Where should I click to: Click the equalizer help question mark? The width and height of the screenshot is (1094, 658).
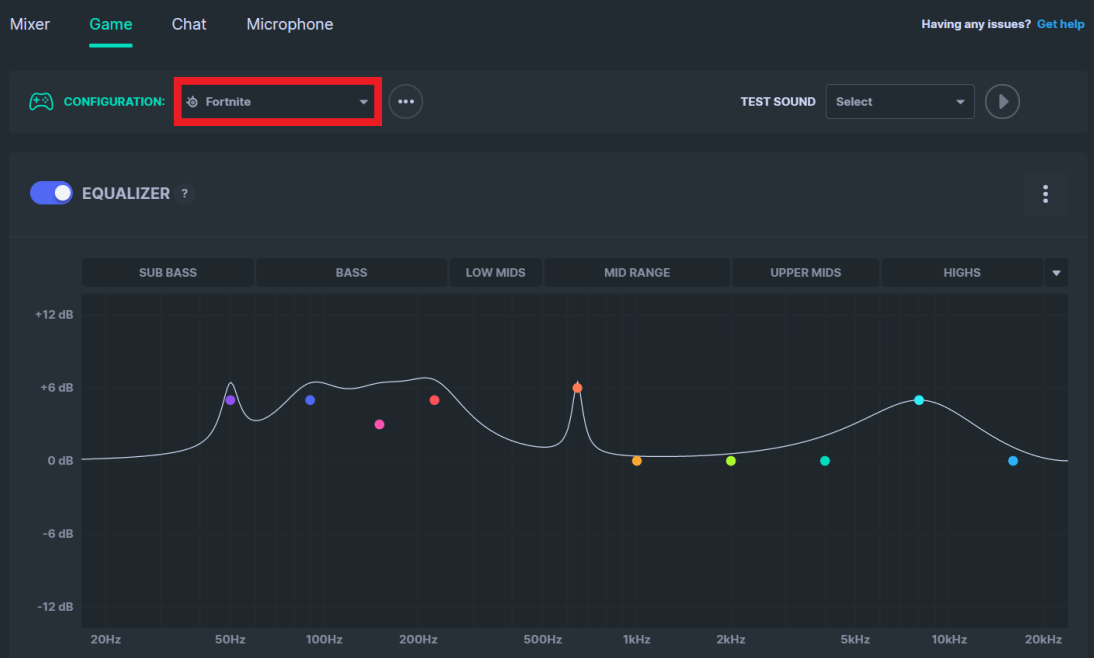184,194
